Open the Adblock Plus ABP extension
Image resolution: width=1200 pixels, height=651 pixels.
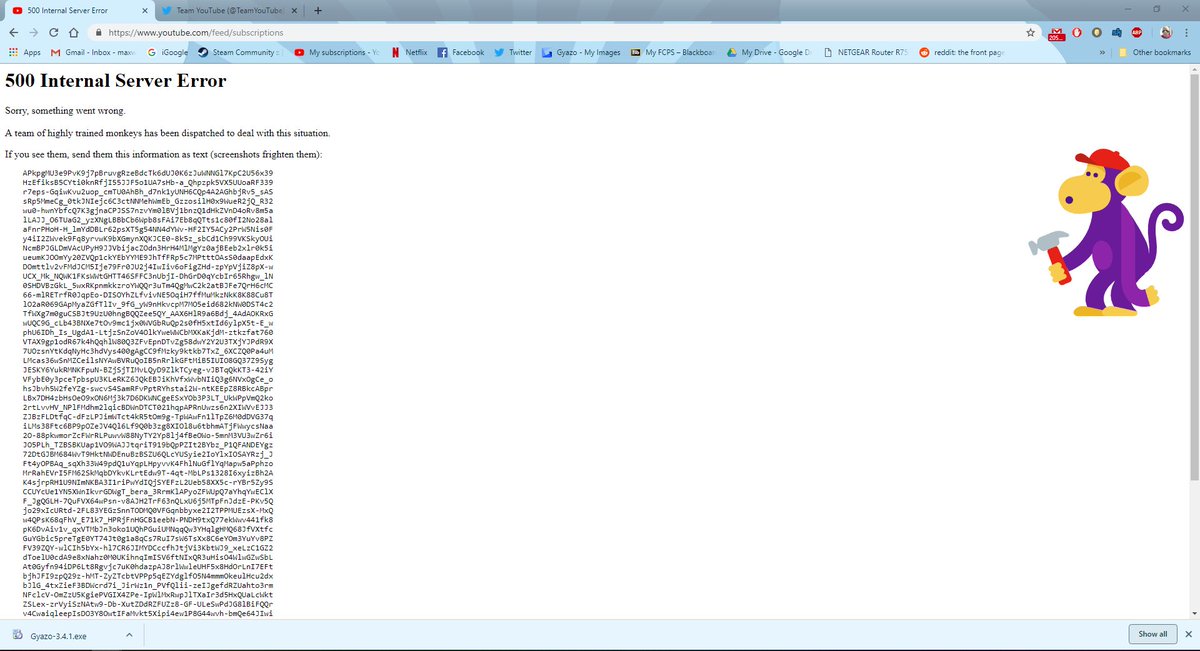pos(1137,32)
